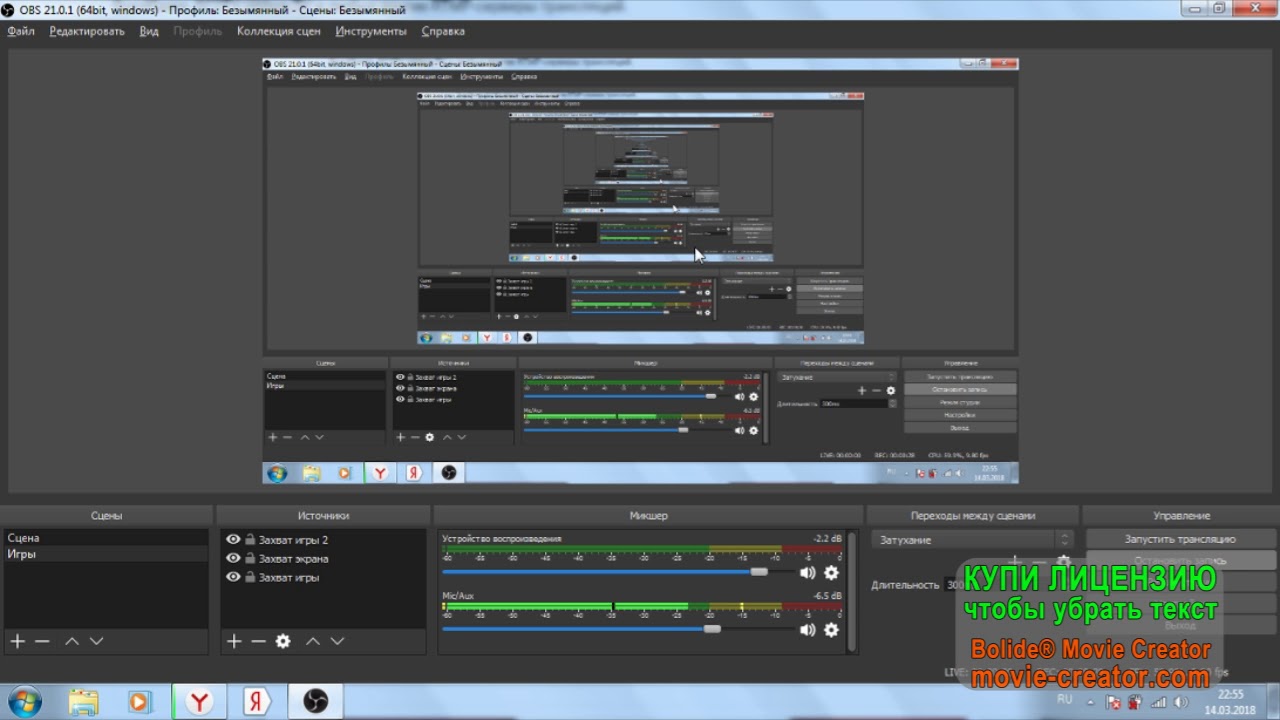The width and height of the screenshot is (1280, 720).
Task: Click the -2.2 dB level readout
Action: (x=827, y=539)
